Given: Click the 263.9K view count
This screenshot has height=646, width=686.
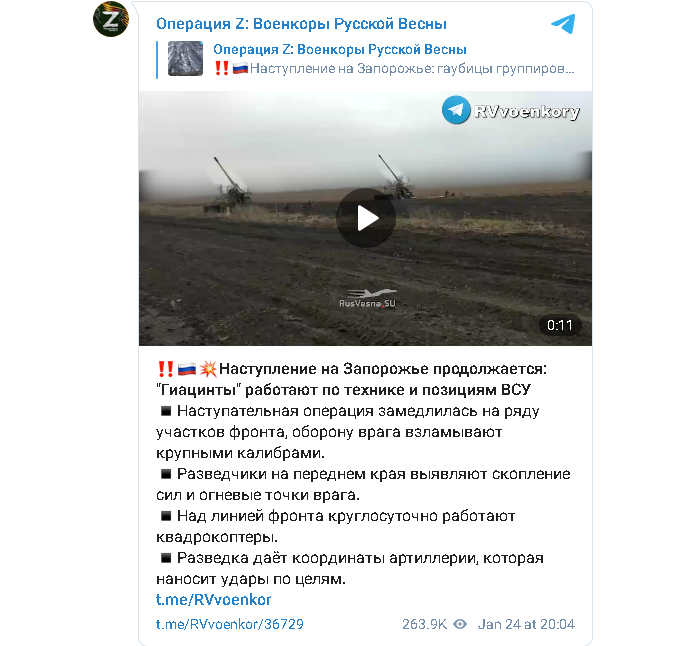Looking at the screenshot, I should [424, 624].
